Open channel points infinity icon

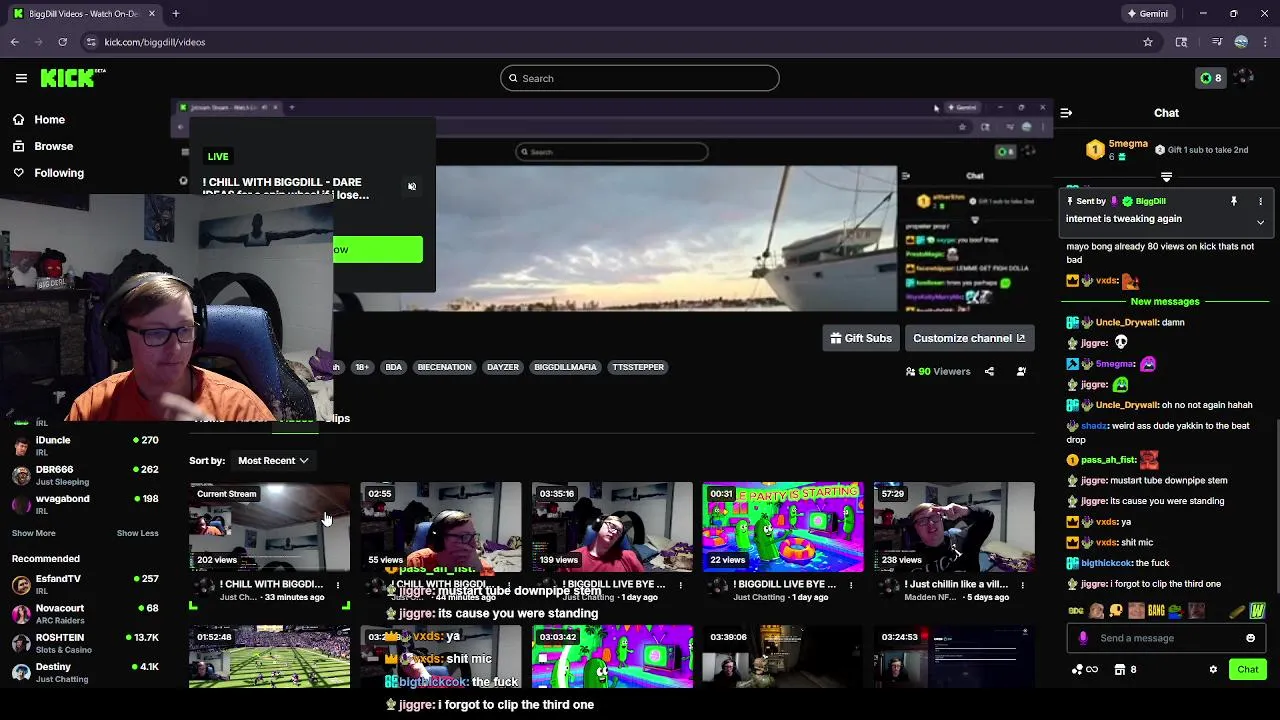1085,669
